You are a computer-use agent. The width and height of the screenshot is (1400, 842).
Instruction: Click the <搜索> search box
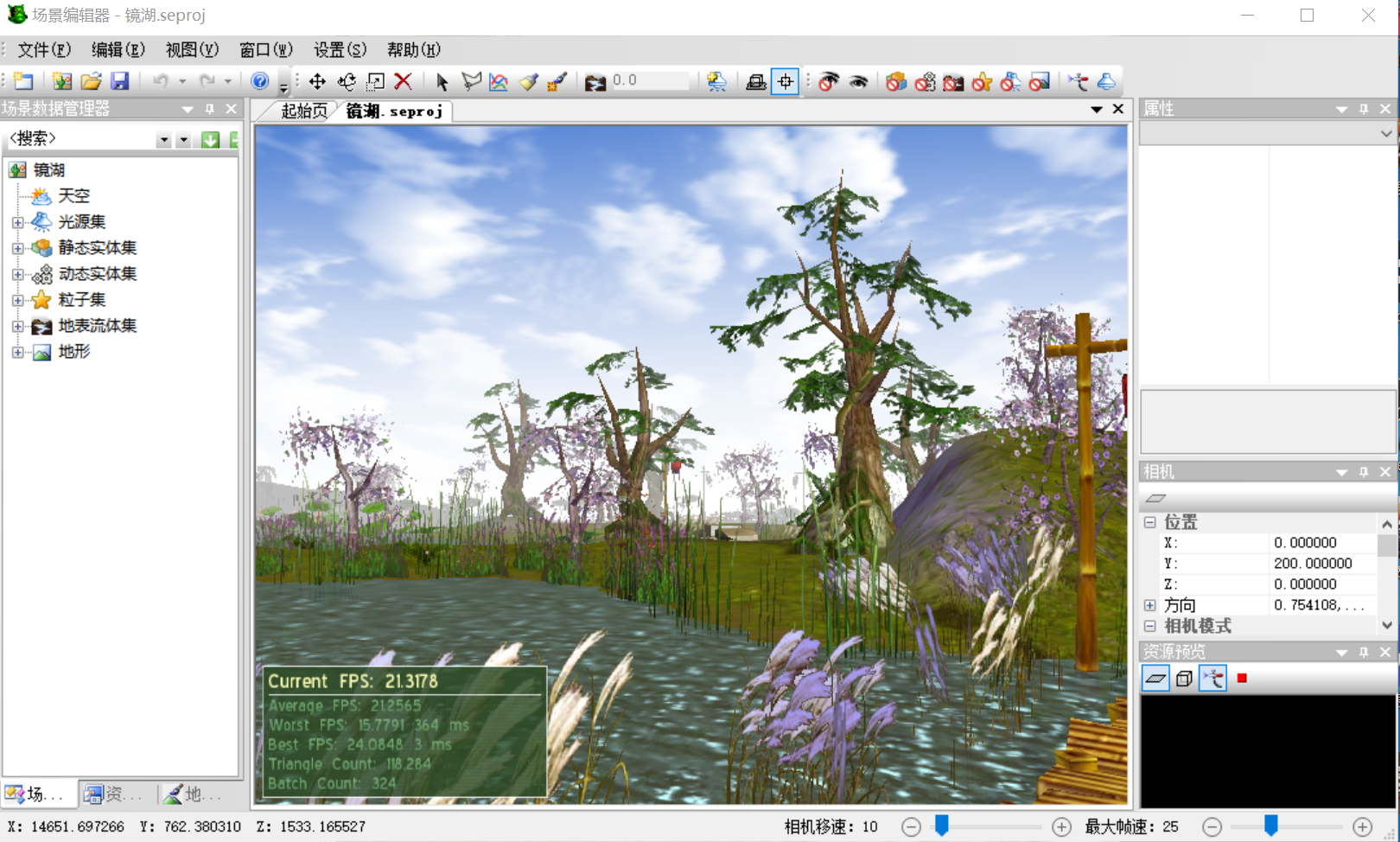pos(80,138)
